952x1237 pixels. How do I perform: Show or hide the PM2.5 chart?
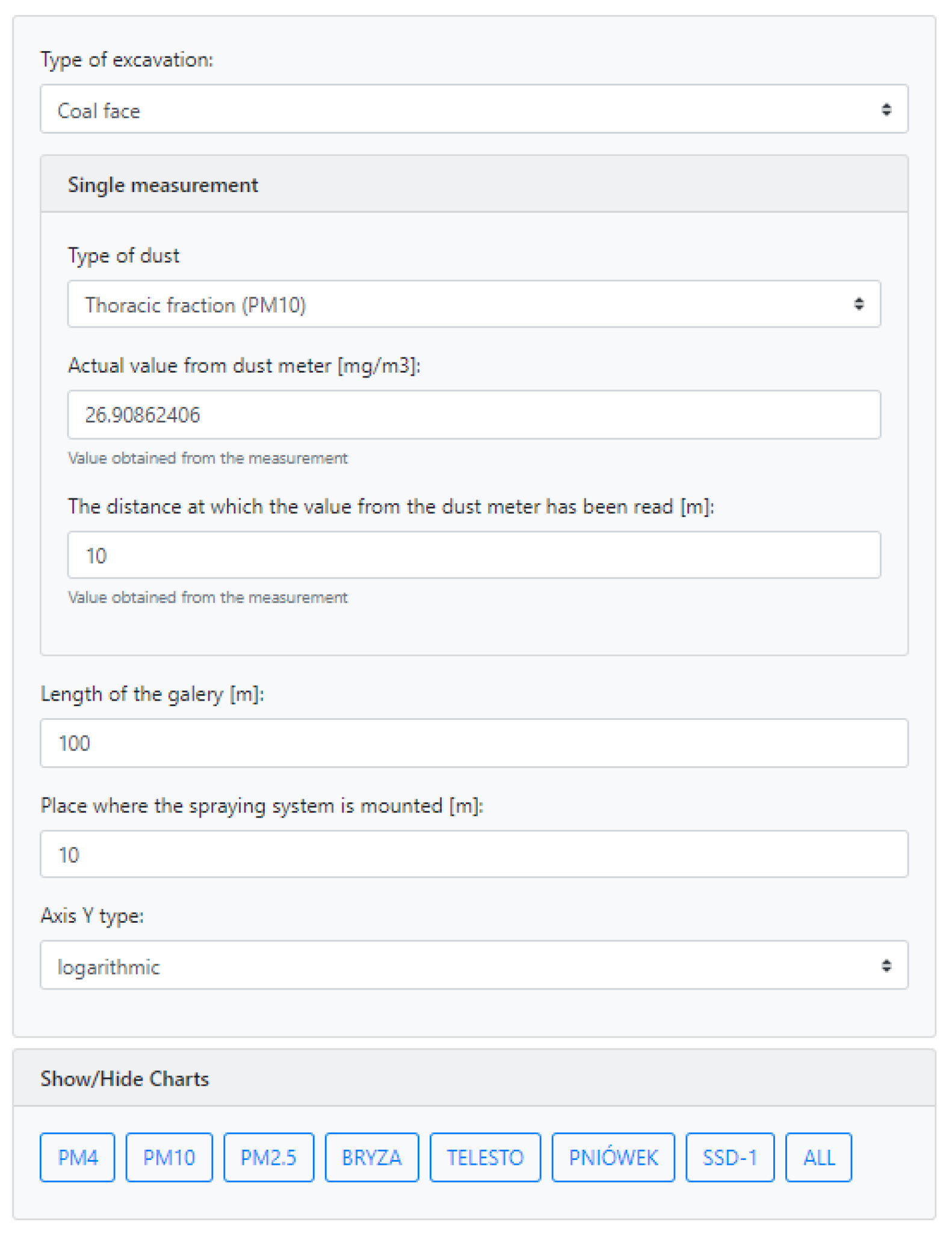[x=268, y=1157]
